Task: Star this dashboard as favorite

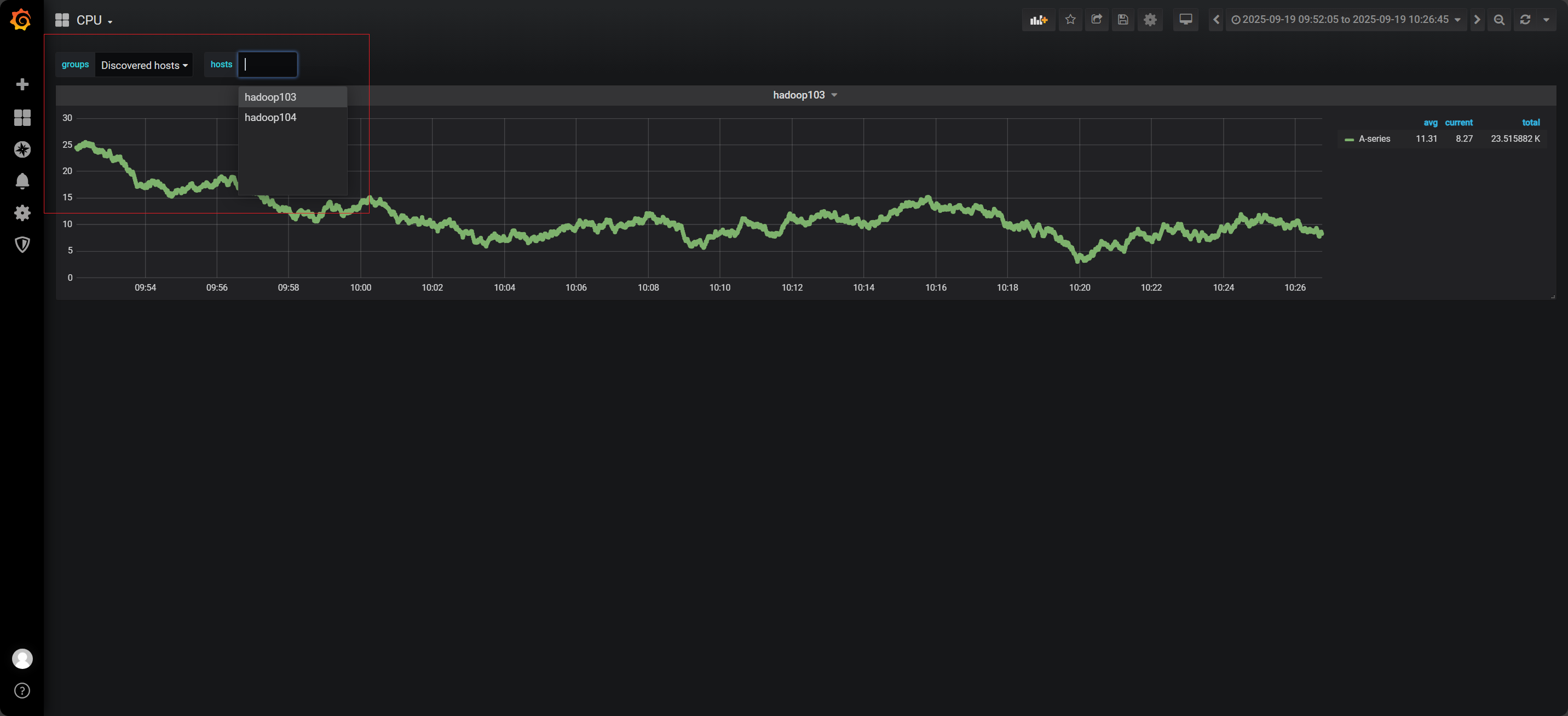Action: [1070, 20]
